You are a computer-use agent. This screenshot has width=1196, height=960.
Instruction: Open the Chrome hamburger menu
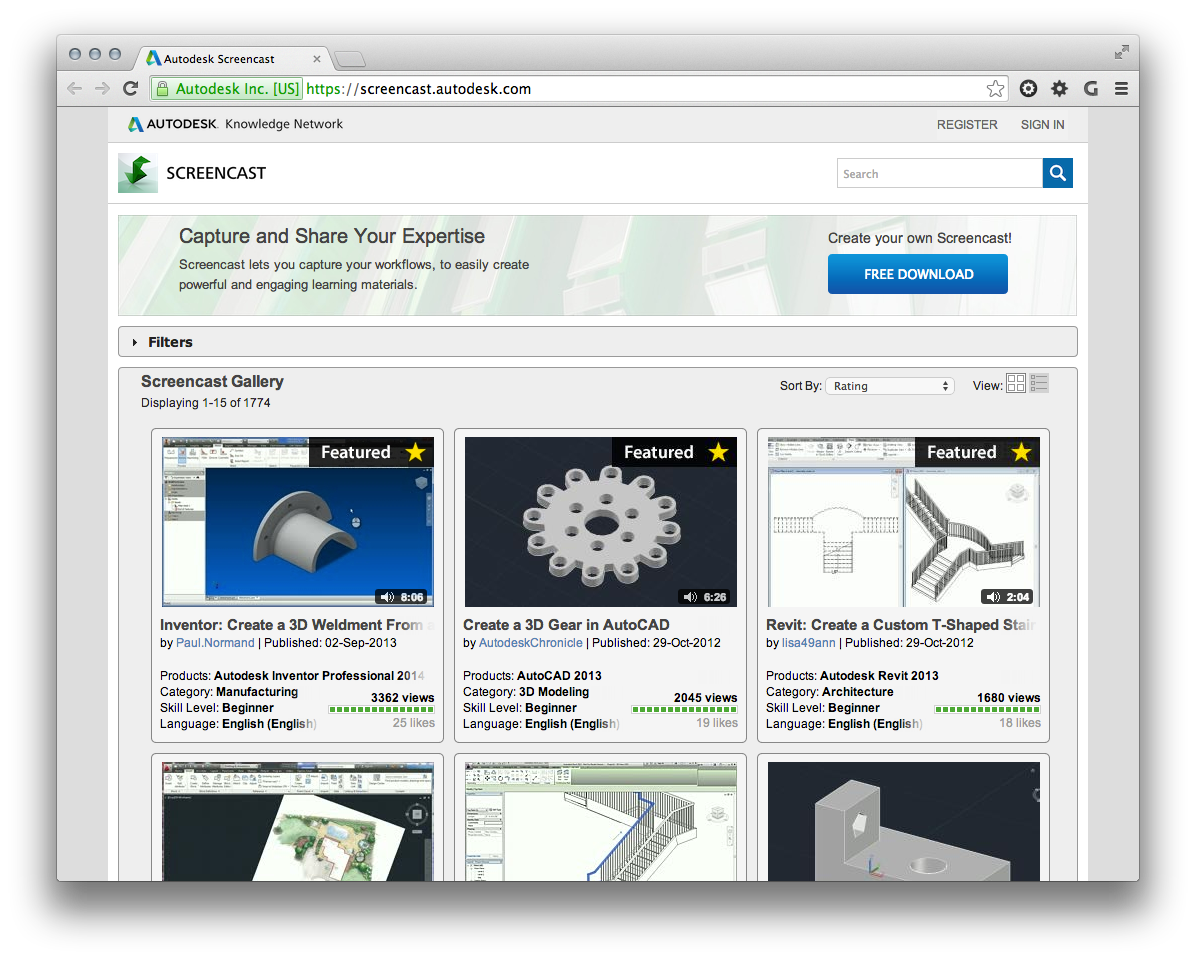click(1121, 89)
